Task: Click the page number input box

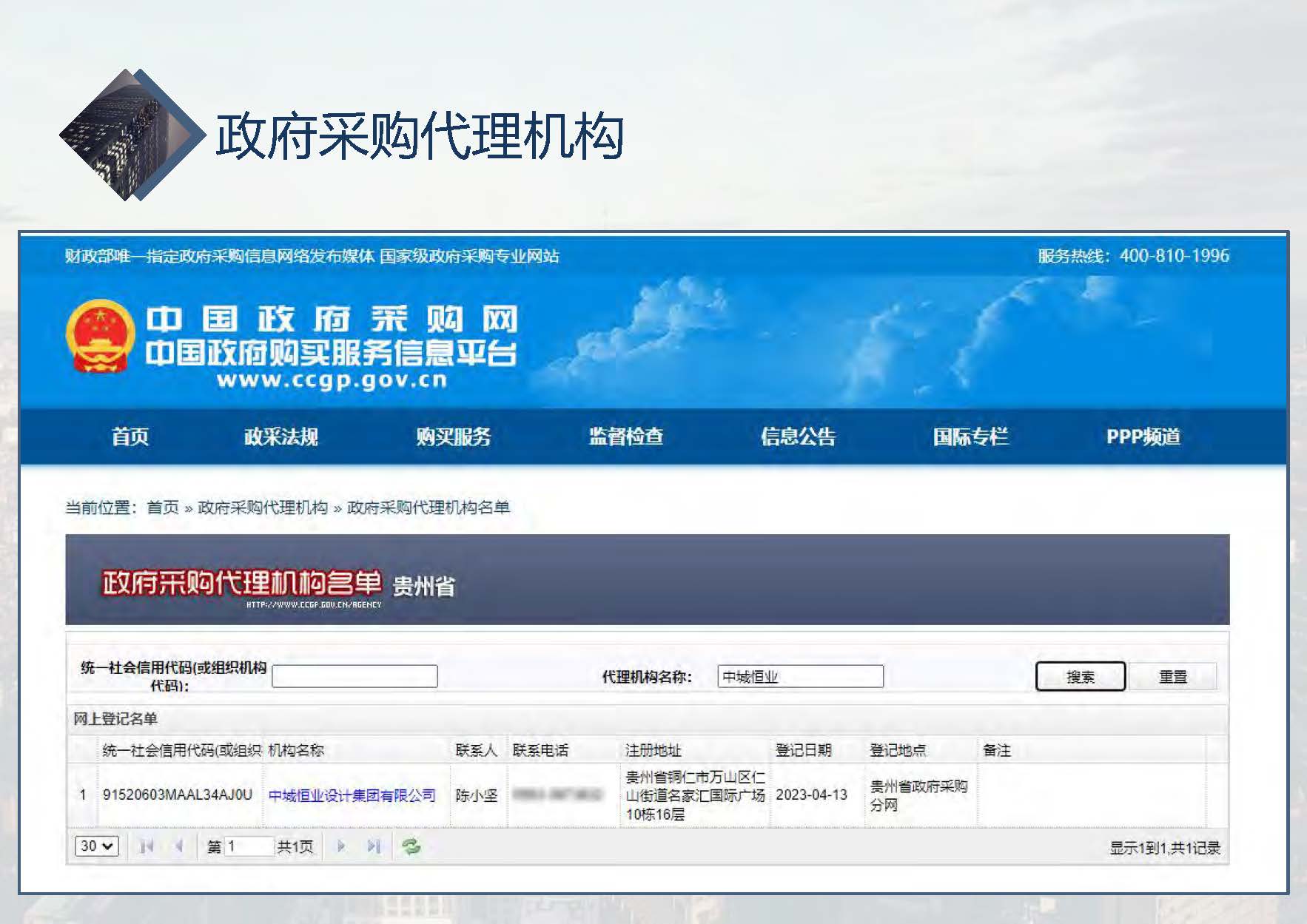Action: pyautogui.click(x=249, y=846)
